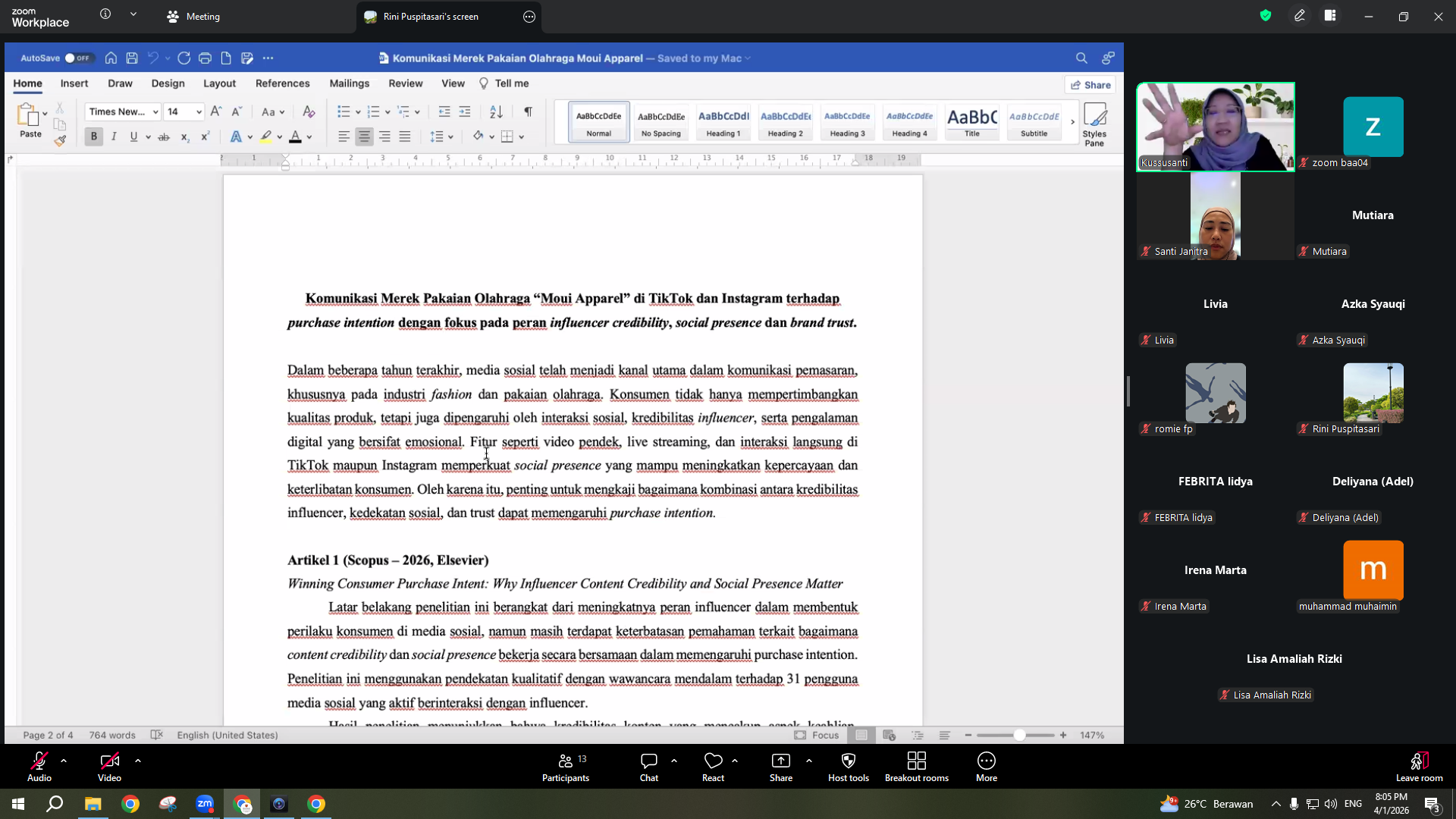Click the Share button in Word
This screenshot has height=819, width=1456.
pyautogui.click(x=1090, y=84)
